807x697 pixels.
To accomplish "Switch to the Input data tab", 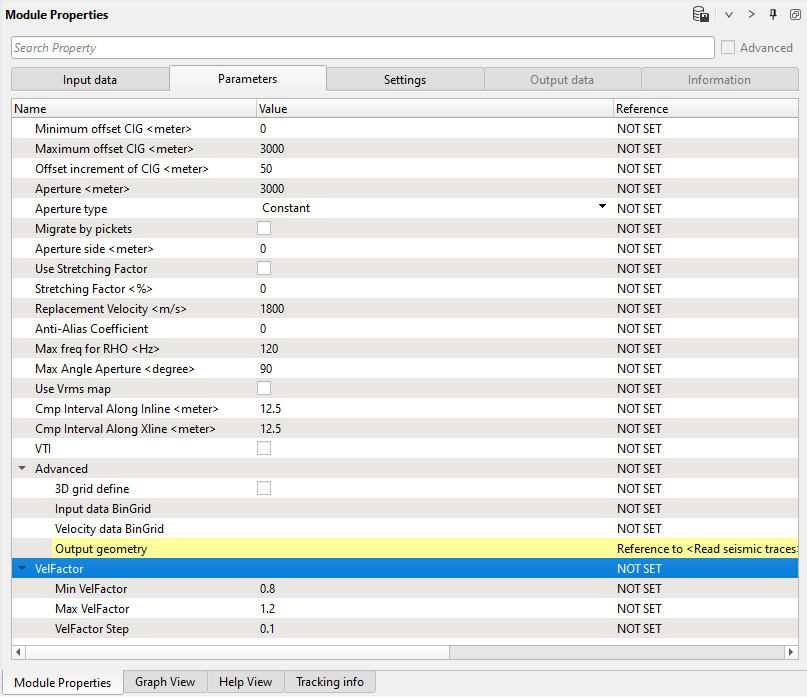I will pyautogui.click(x=90, y=80).
